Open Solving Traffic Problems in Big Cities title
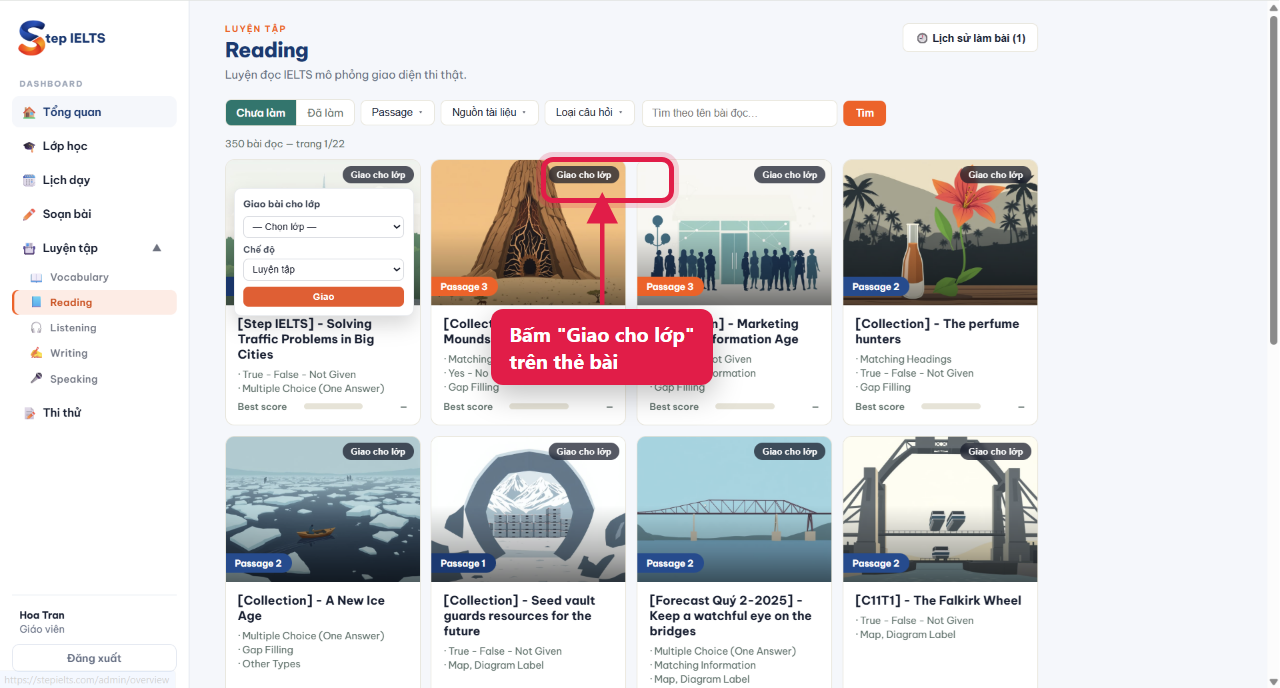This screenshot has height=688, width=1280. [x=305, y=339]
